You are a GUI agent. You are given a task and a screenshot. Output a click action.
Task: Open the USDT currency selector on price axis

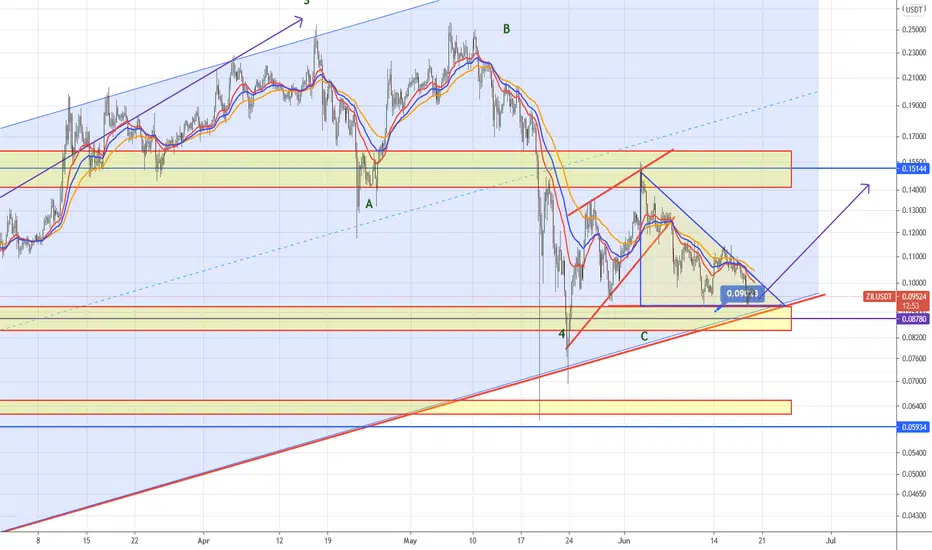point(914,10)
